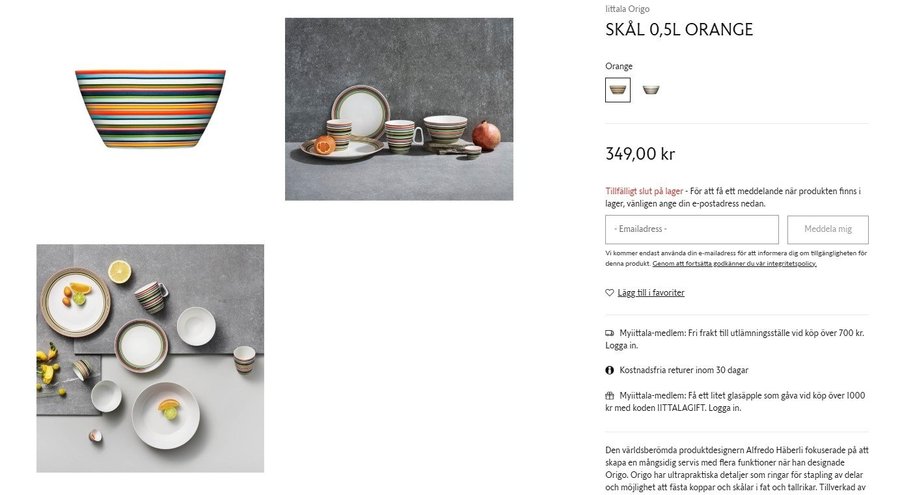Click Lägg till i favoriter link
This screenshot has height=495, width=900.
click(x=651, y=293)
